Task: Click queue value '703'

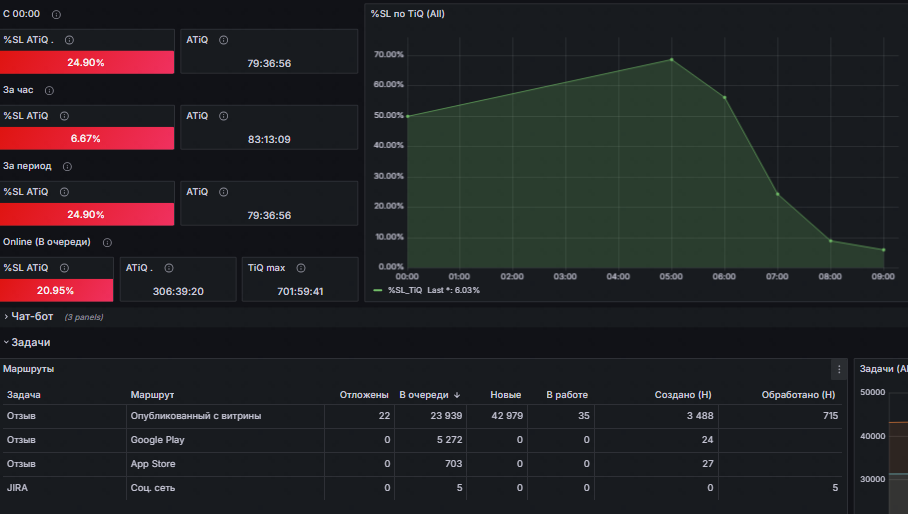Action: pos(453,464)
